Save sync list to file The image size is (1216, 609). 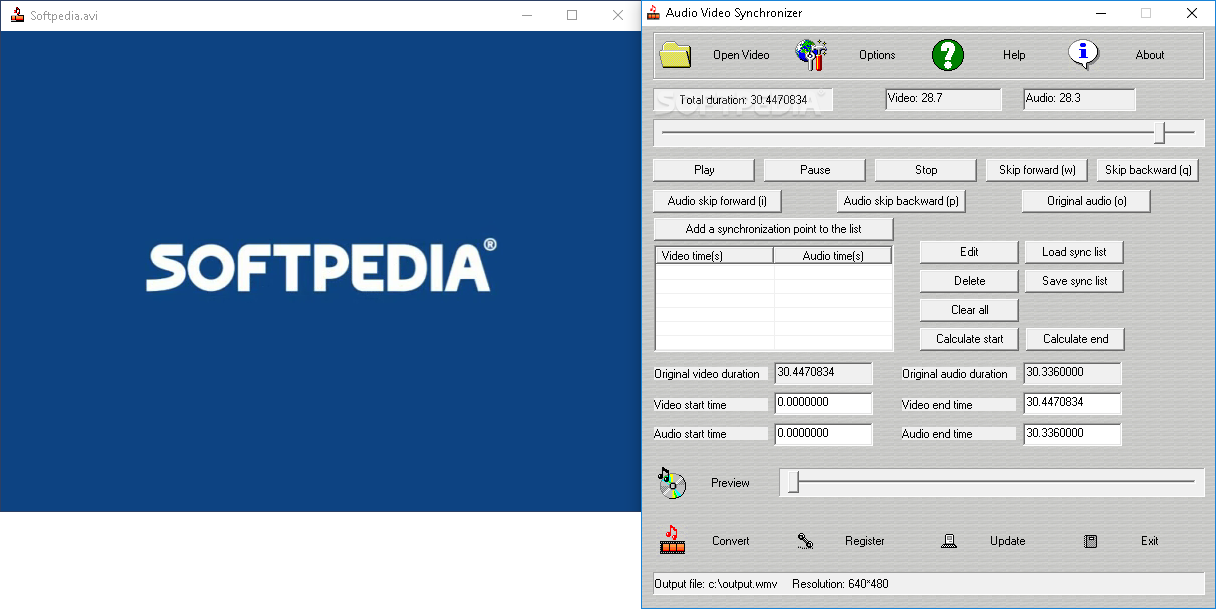[1074, 281]
